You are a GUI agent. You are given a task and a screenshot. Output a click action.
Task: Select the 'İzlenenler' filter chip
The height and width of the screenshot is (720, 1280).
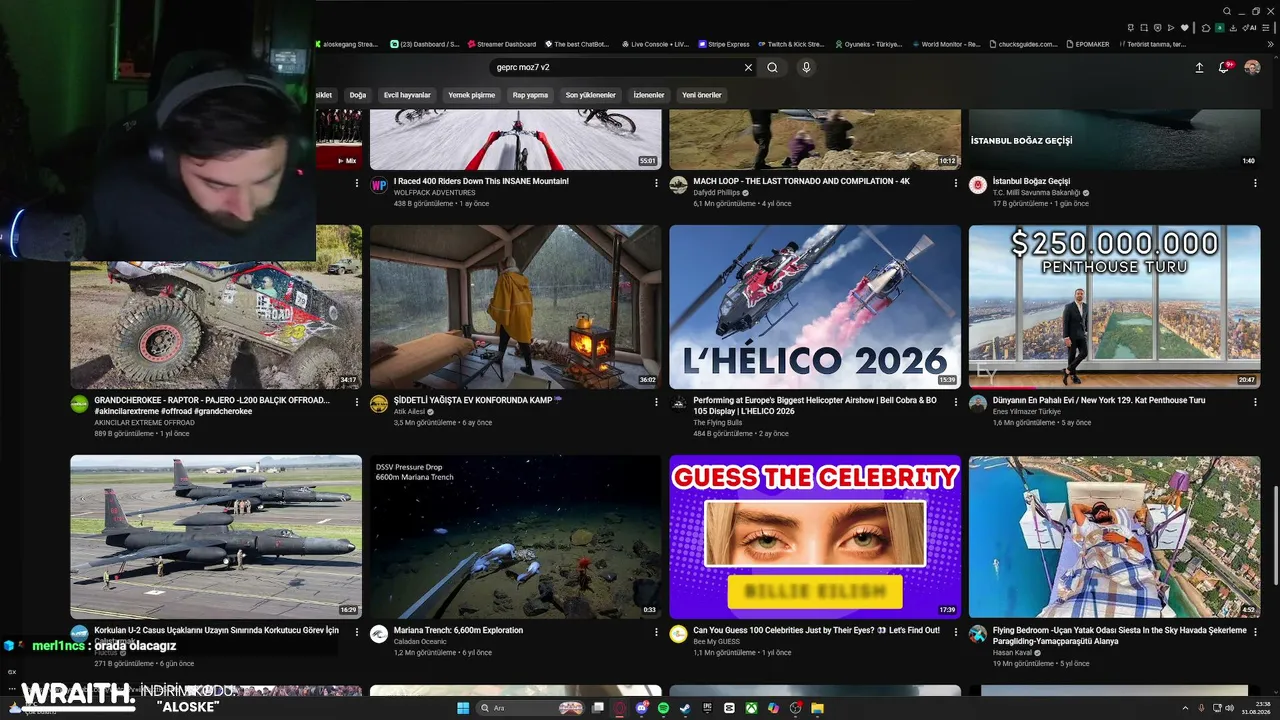click(x=649, y=95)
